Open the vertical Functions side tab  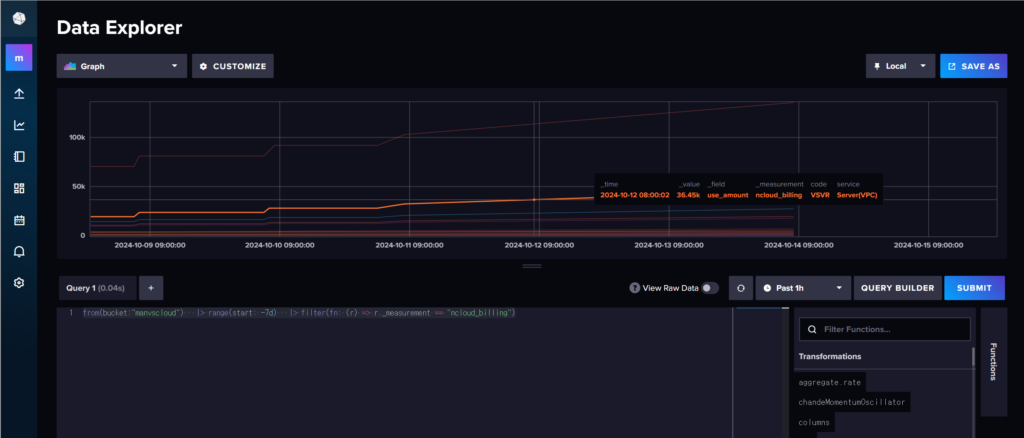tap(993, 360)
